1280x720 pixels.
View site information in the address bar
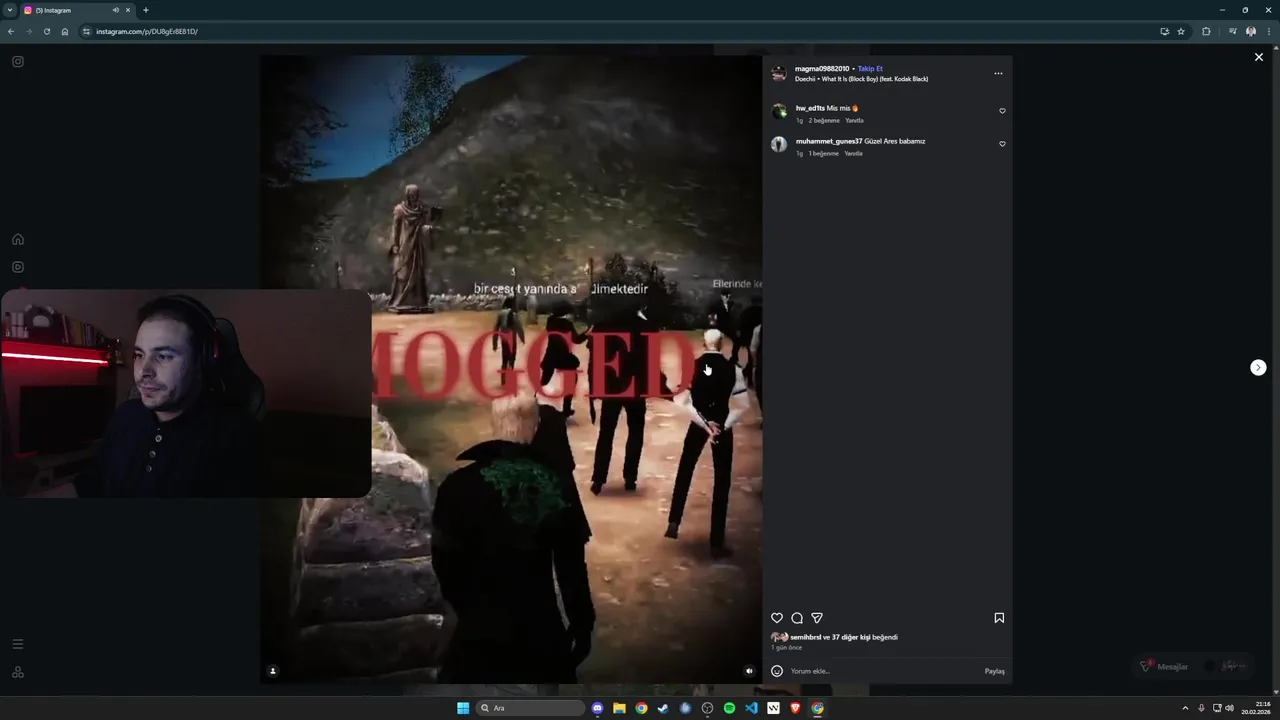click(87, 31)
